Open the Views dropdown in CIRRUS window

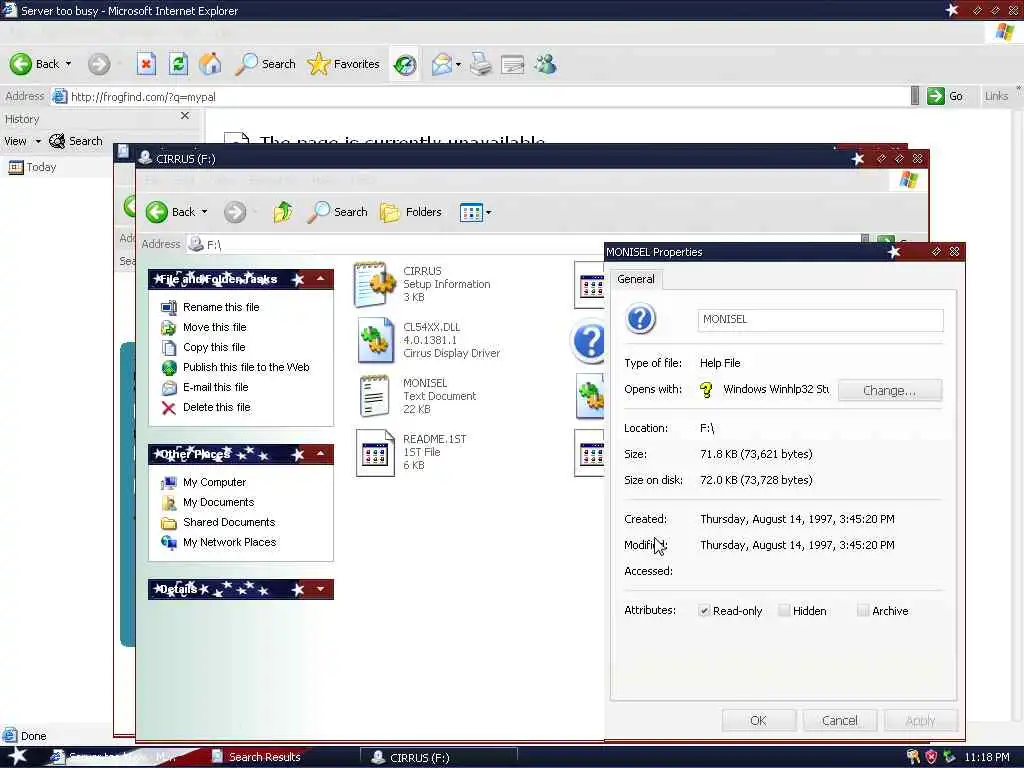(x=475, y=212)
